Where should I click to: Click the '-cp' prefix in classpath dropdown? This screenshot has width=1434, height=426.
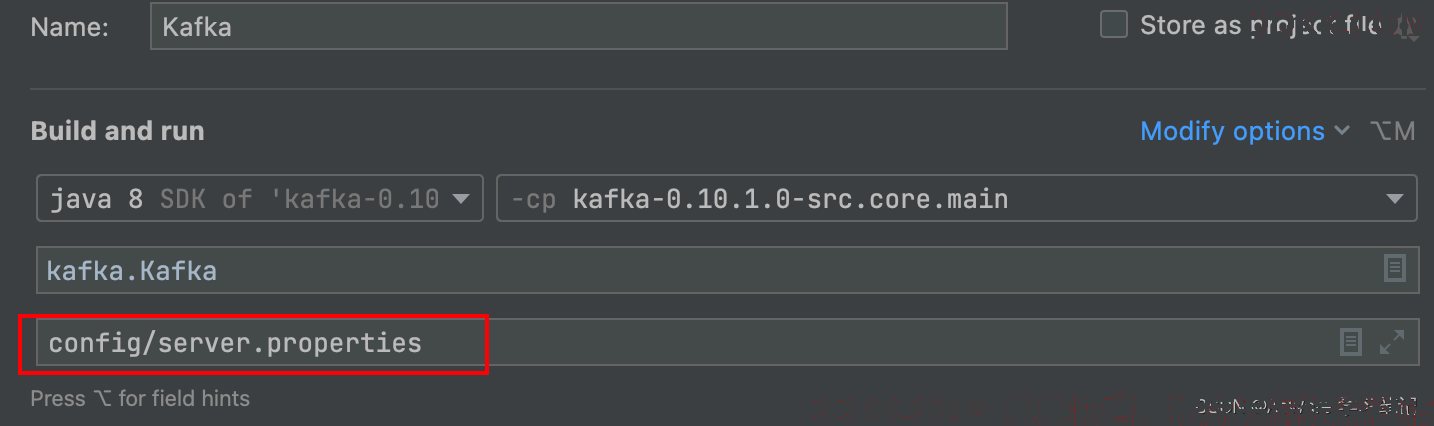coord(534,200)
